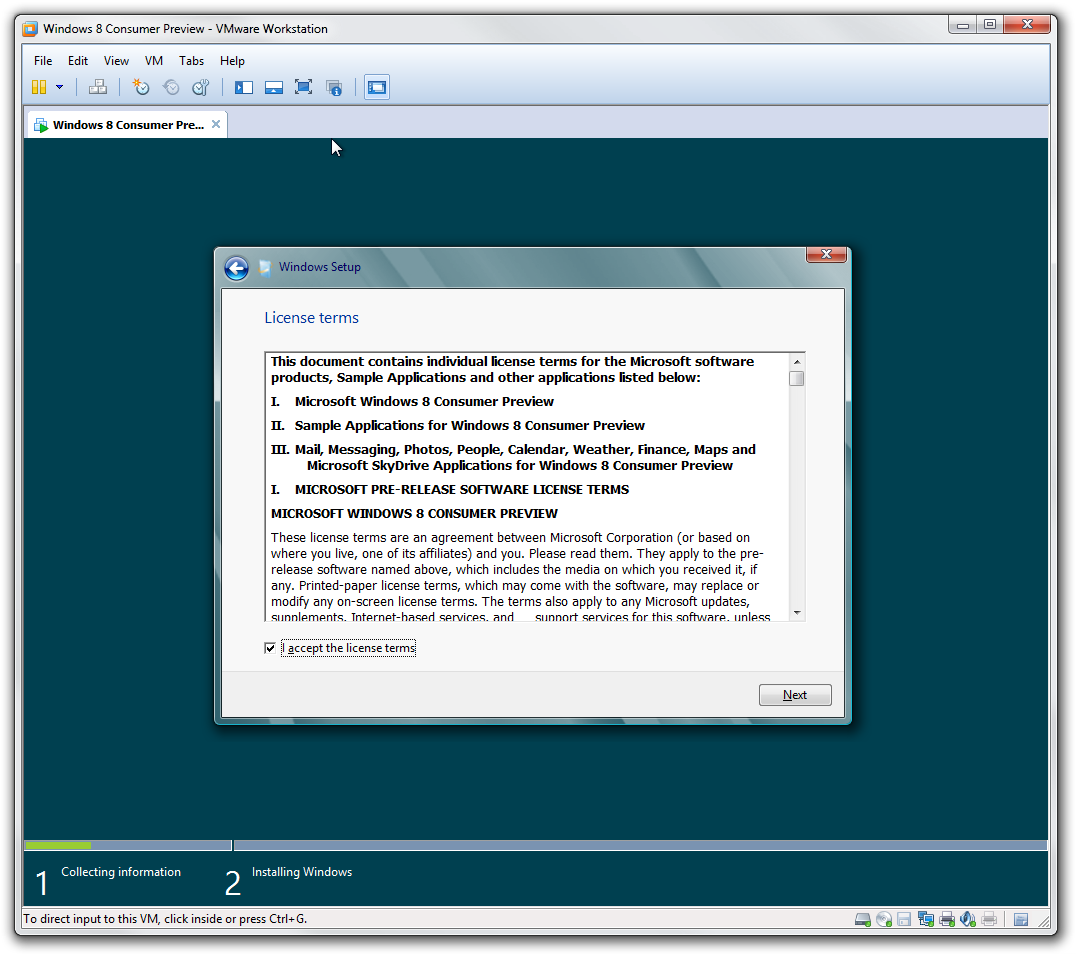Click the back arrow in Windows Setup
This screenshot has width=1076, height=954.
coord(237,268)
